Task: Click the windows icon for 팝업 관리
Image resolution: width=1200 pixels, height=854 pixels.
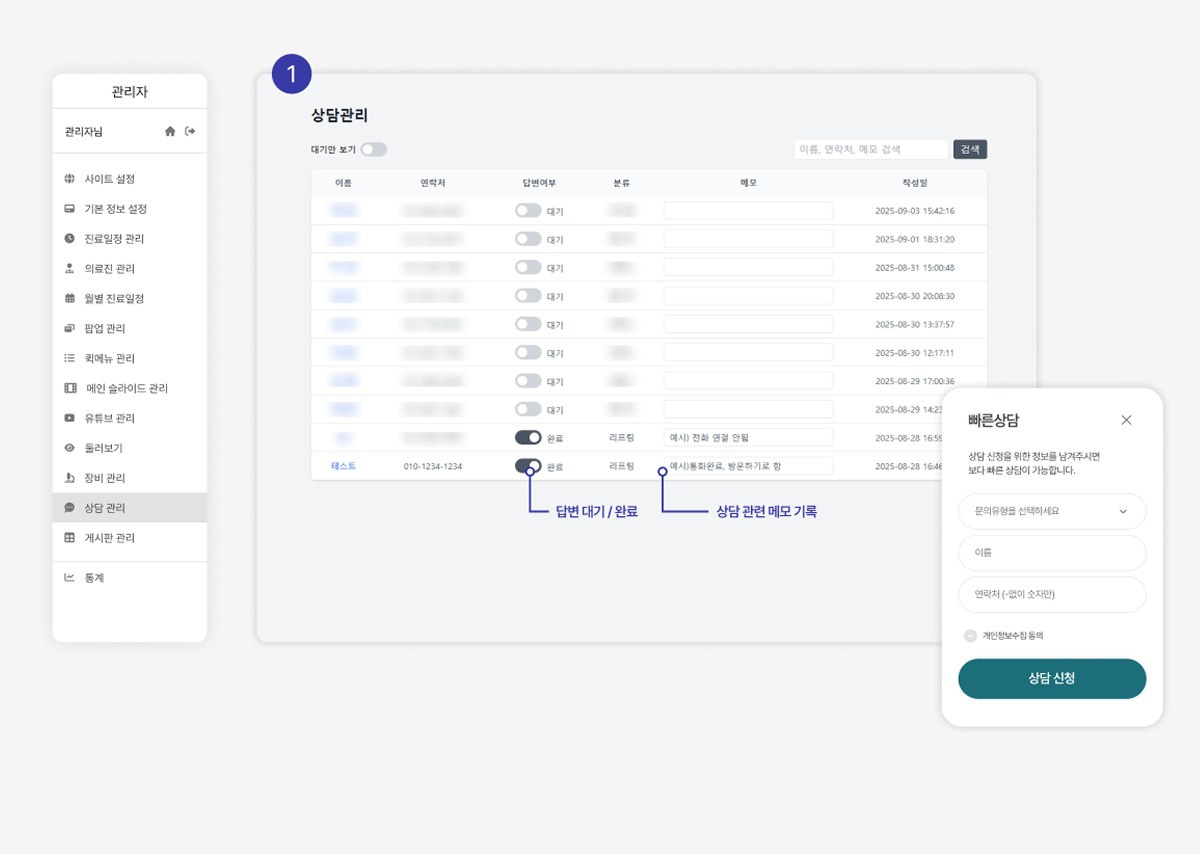Action: 69,329
